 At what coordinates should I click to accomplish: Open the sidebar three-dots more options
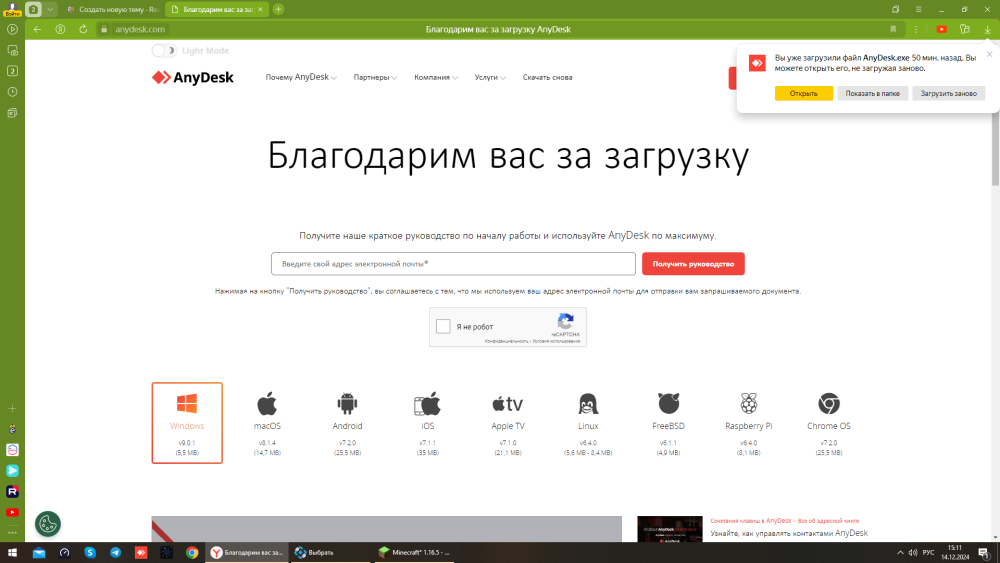pos(12,532)
